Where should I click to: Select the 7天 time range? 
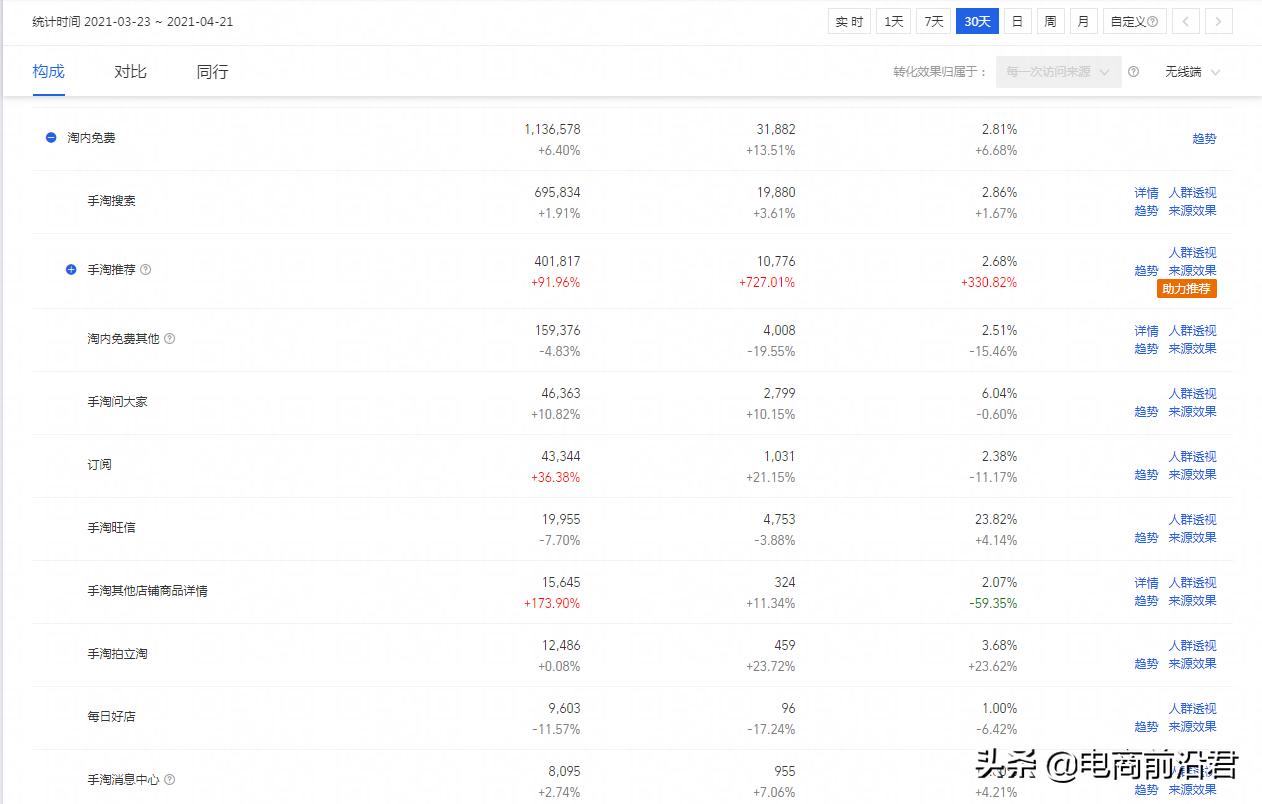[x=934, y=21]
